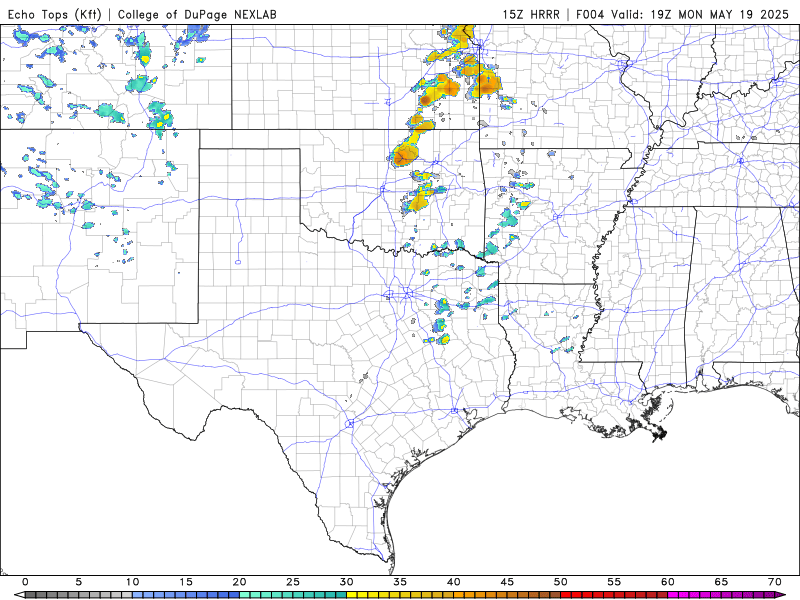
Task: Select the "15Z HRRR" model run text
Action: point(531,14)
